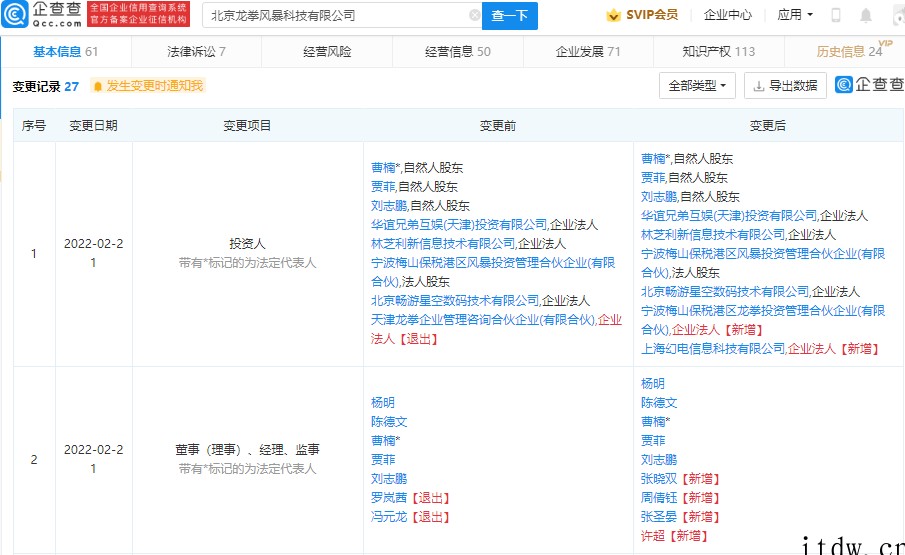The width and height of the screenshot is (905, 555).
Task: Switch to 企业发展 tab
Action: pyautogui.click(x=588, y=52)
